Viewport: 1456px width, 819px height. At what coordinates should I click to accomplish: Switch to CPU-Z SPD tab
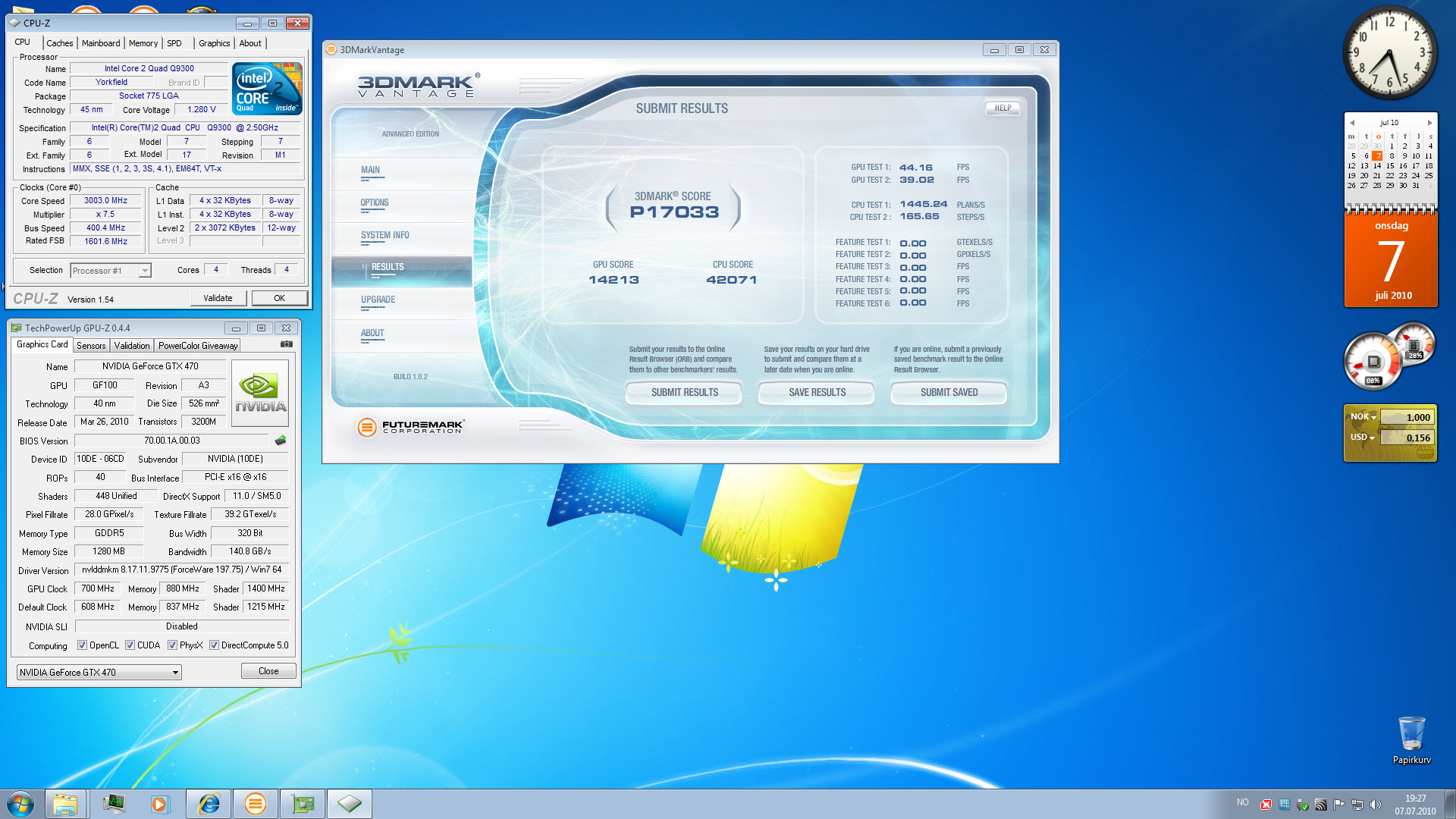[174, 43]
